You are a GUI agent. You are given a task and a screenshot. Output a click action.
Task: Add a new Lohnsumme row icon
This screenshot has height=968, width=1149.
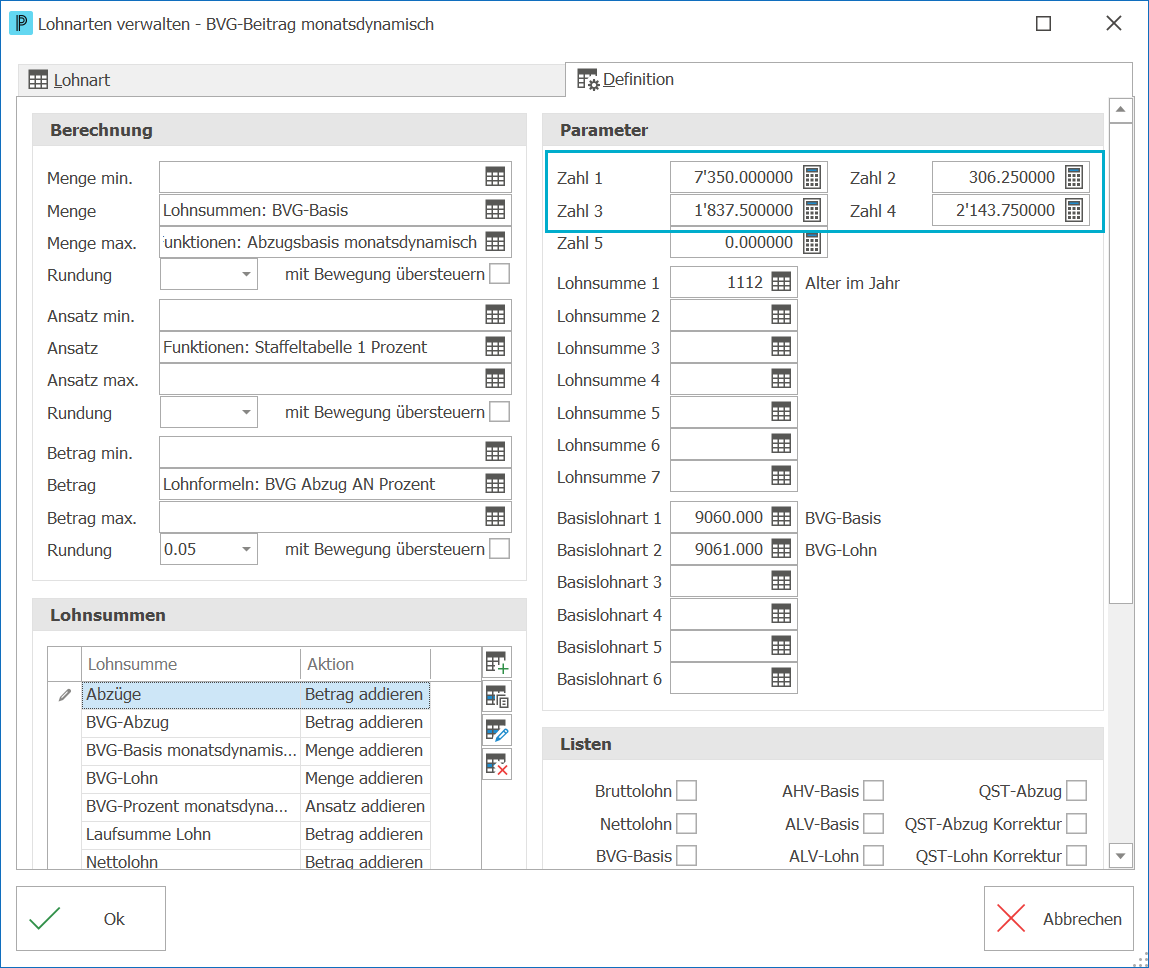497,662
